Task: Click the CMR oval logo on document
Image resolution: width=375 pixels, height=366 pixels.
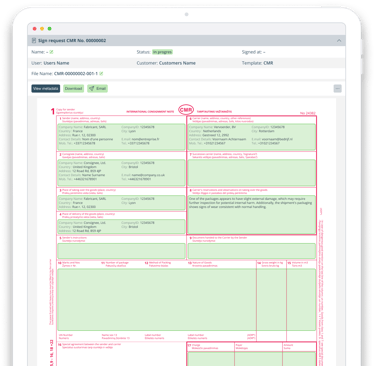Action: coord(186,110)
